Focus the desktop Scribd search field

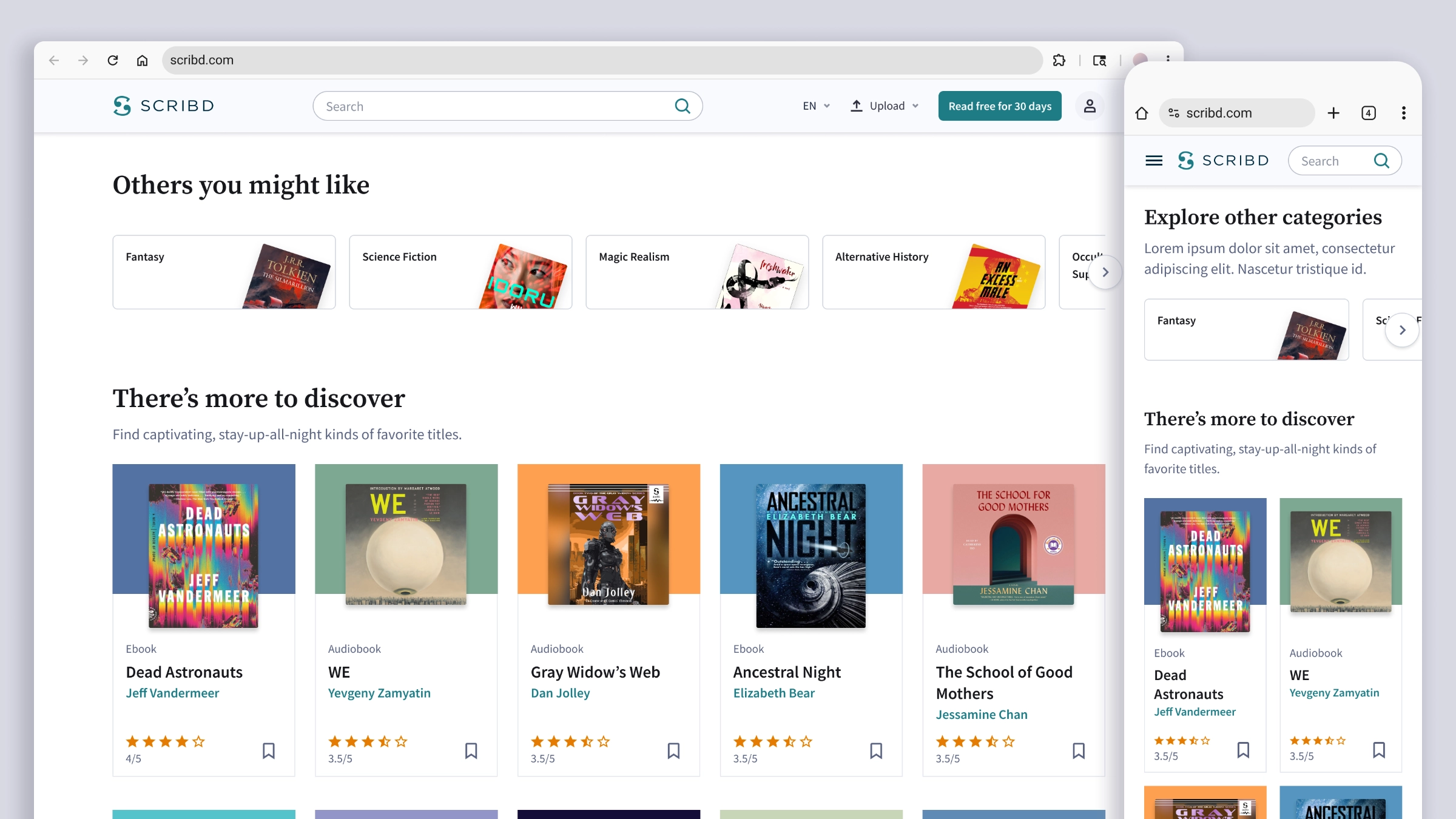(507, 106)
